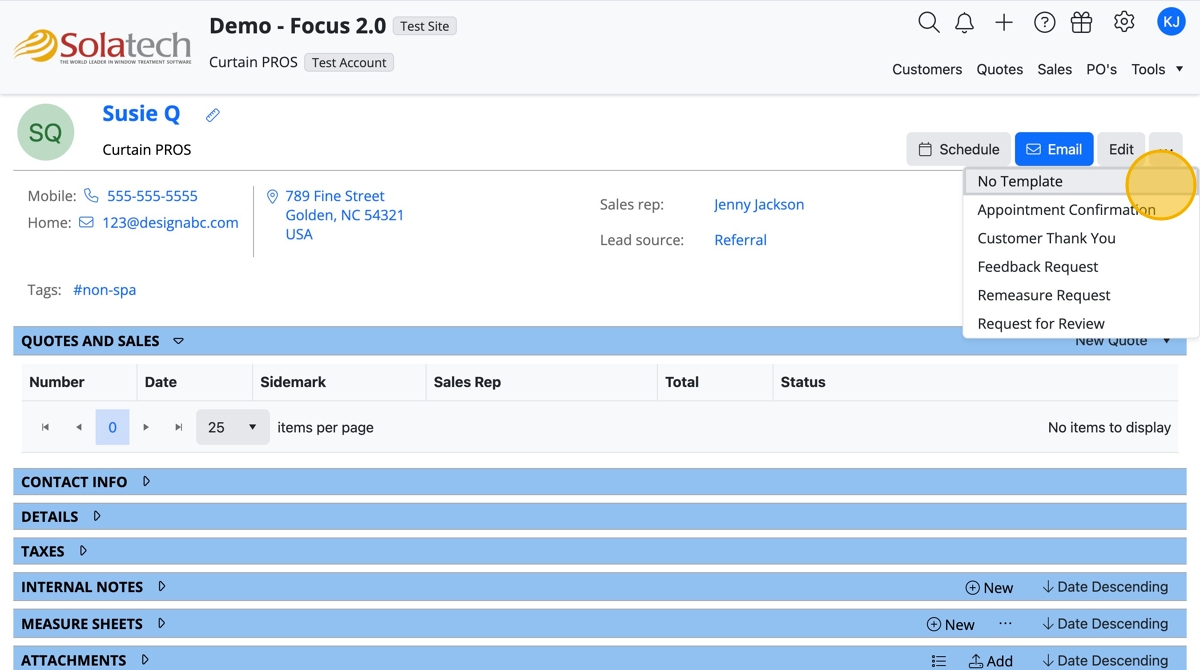Open the Jenny Jackson sales rep link
The image size is (1200, 670).
758,204
